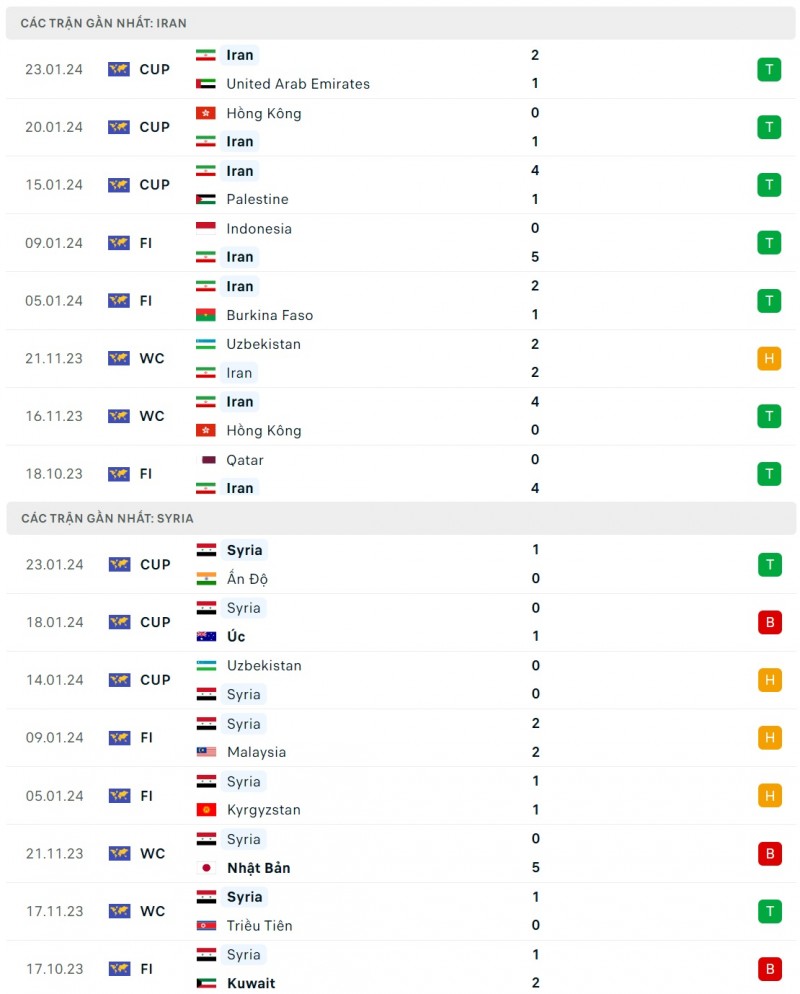Click the CUP competition icon for 23.01.24 Iran match

[119, 69]
